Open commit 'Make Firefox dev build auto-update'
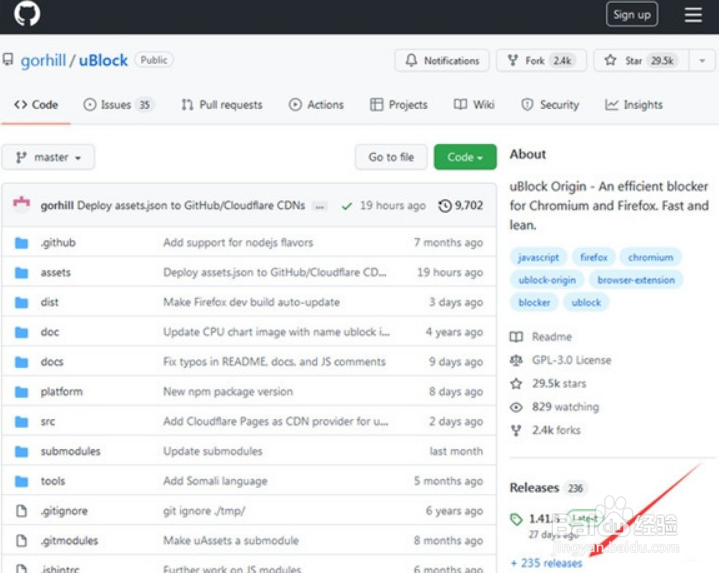Viewport: 719px width, 573px height. 251,302
